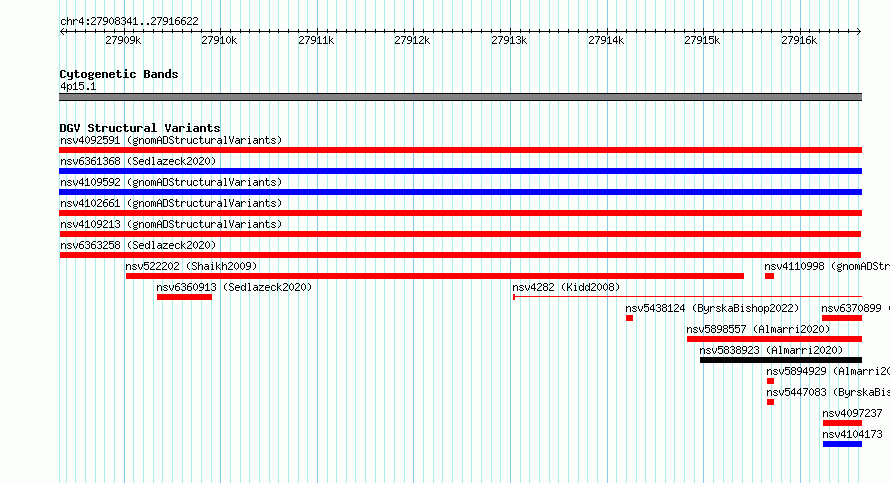
Task: Click the thin red line under nsv4282
Action: 687,296
